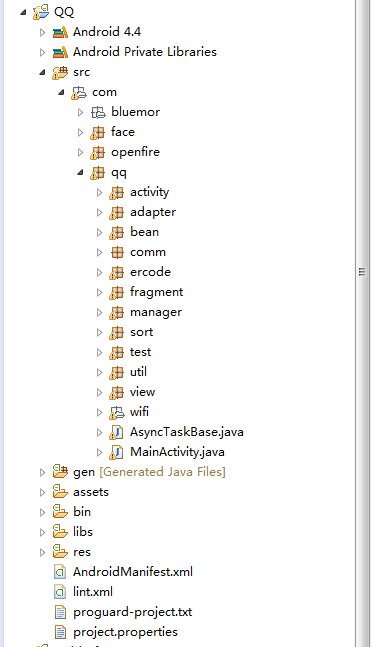The width and height of the screenshot is (375, 647).
Task: Select the lint.xml file name
Action: tap(93, 592)
